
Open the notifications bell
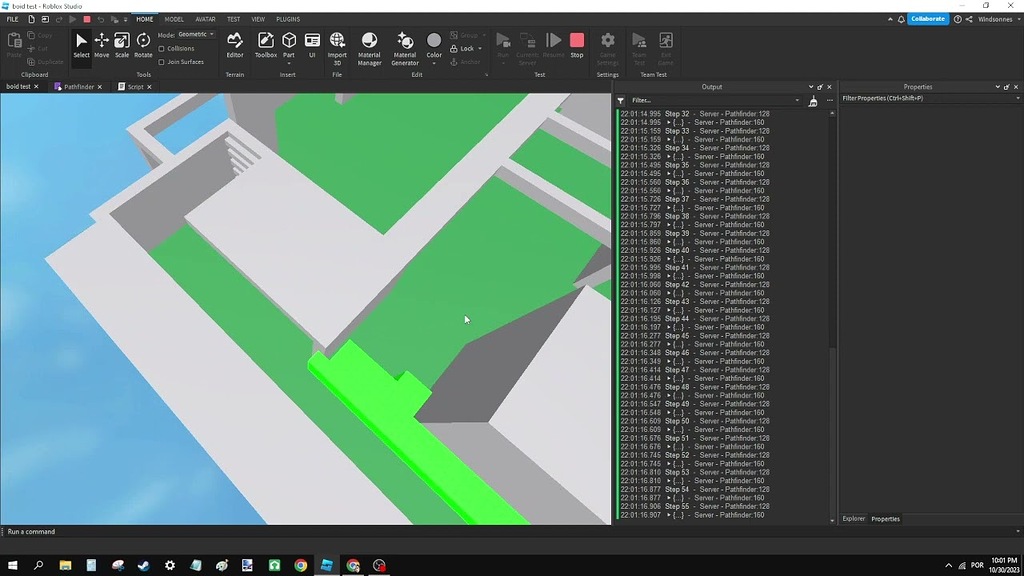coord(901,20)
